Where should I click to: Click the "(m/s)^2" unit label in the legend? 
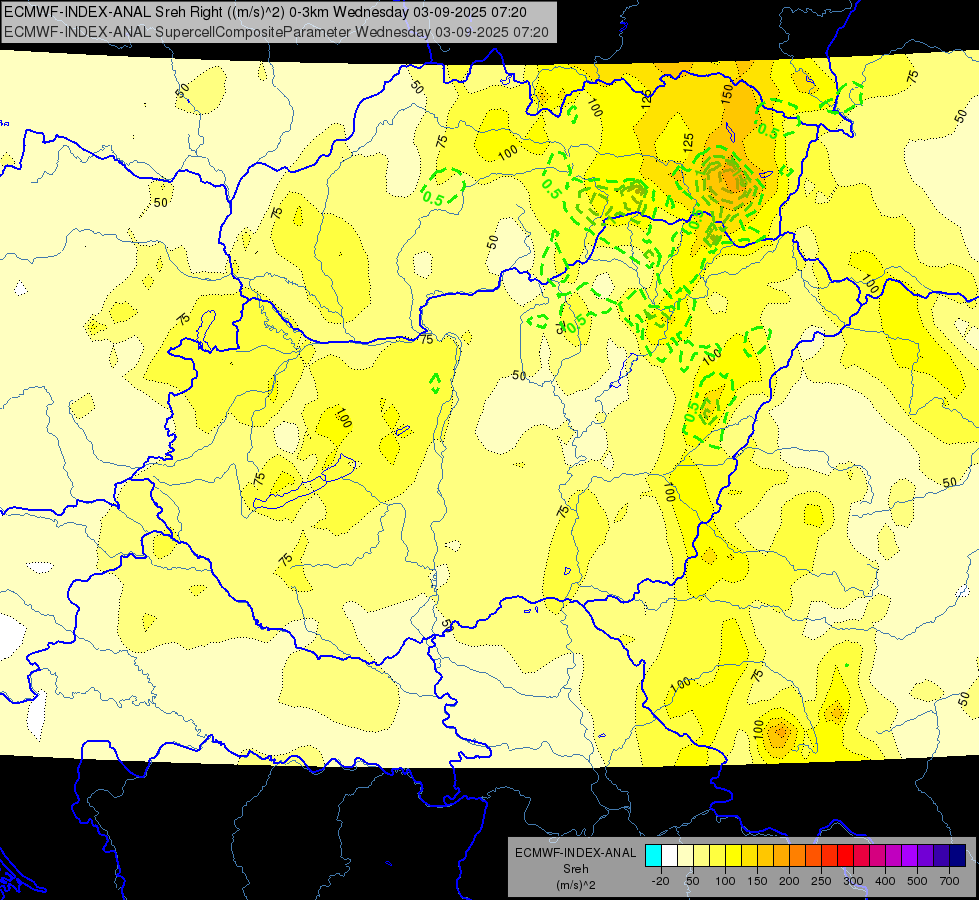[576, 885]
